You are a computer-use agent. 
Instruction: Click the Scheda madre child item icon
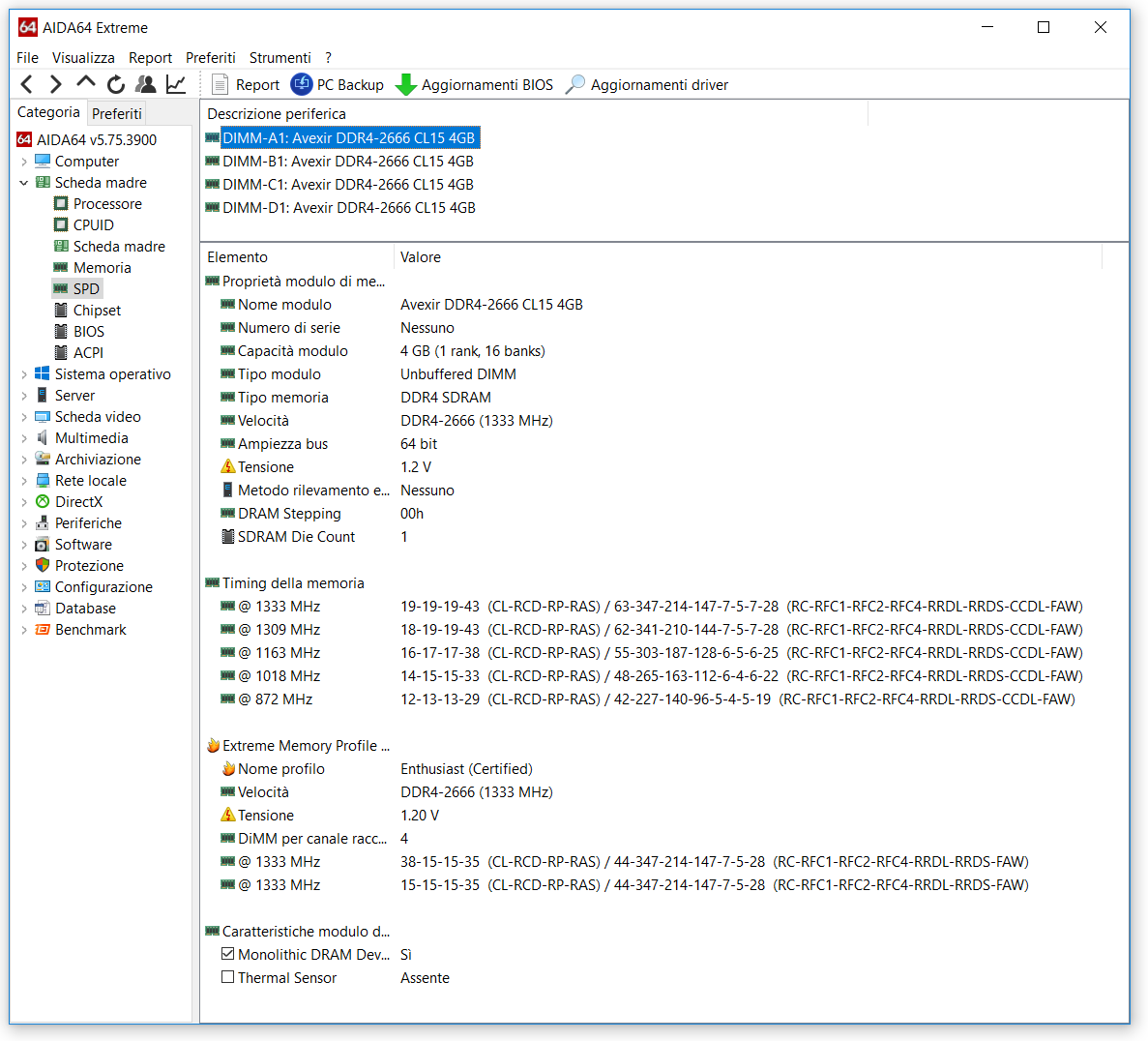pos(61,246)
